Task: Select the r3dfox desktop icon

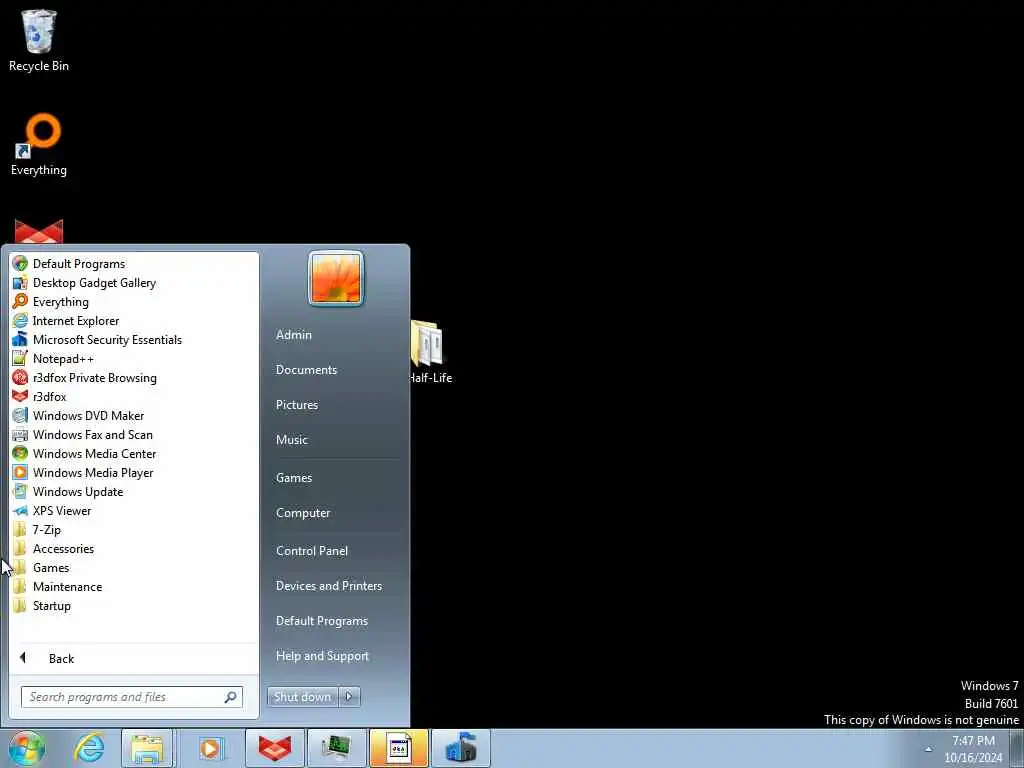Action: pos(39,232)
